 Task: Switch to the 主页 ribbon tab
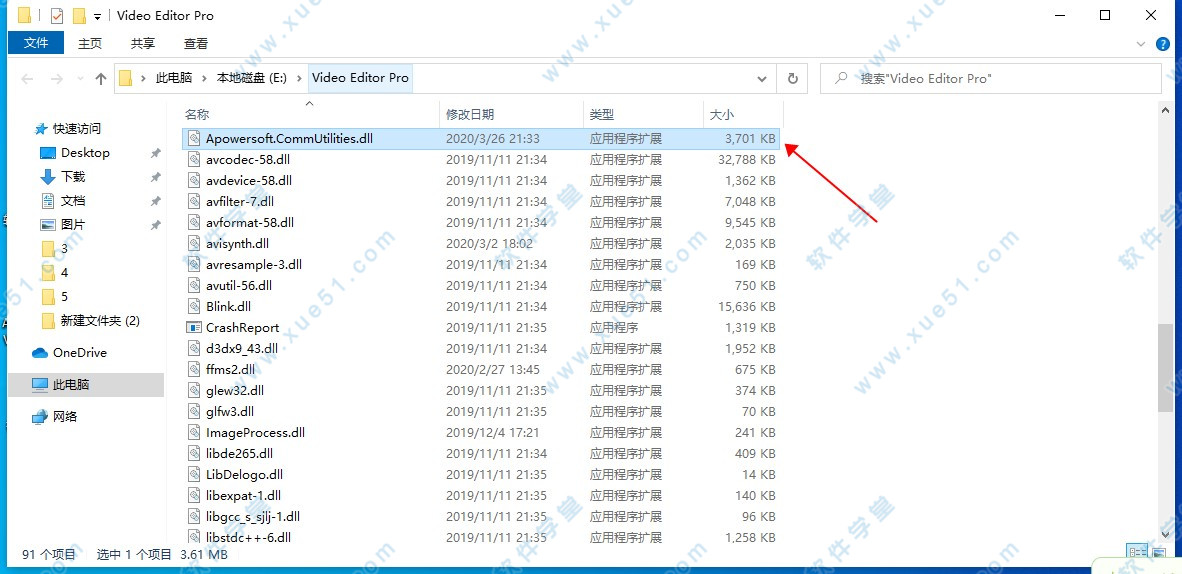[90, 44]
